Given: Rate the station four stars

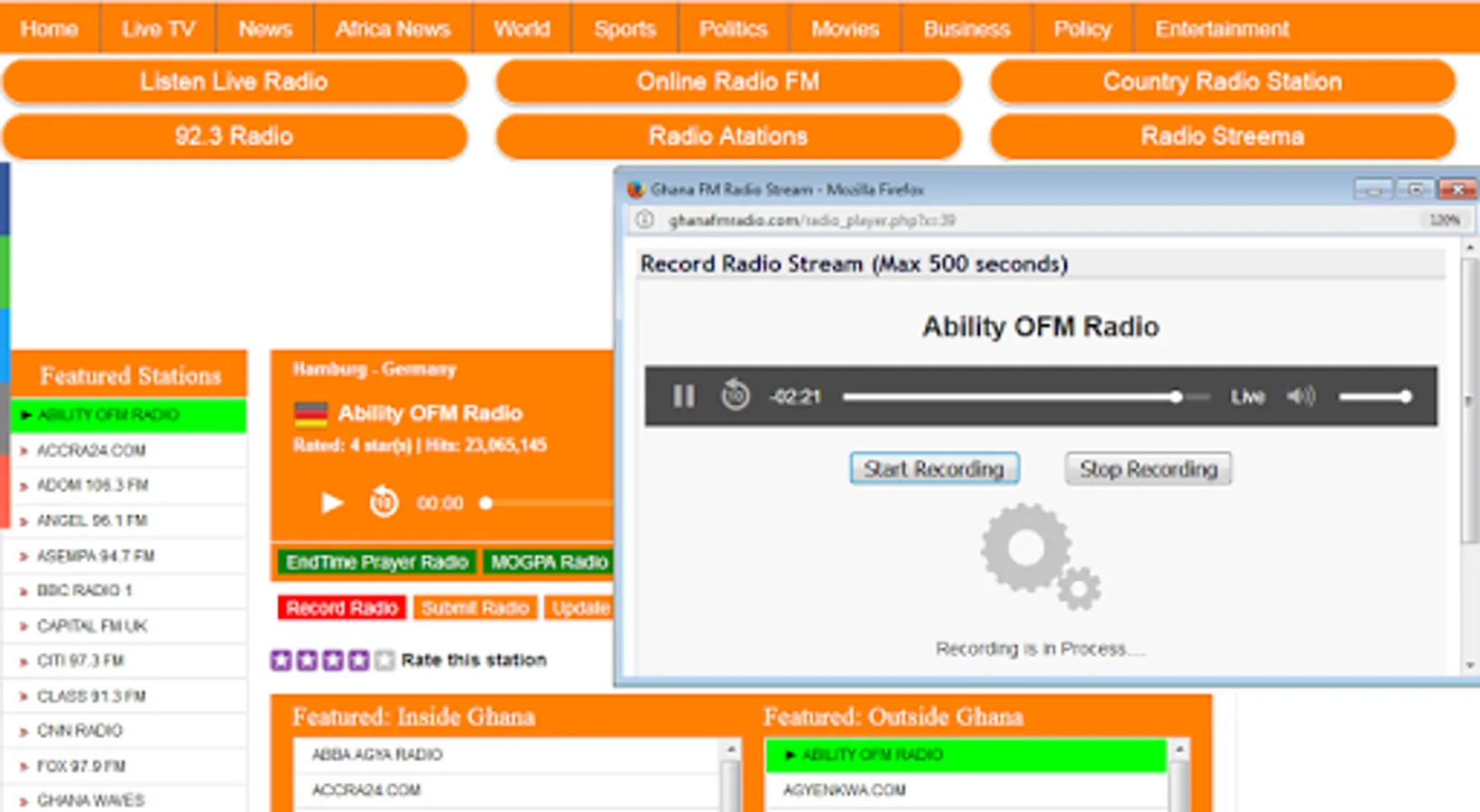Looking at the screenshot, I should point(358,660).
